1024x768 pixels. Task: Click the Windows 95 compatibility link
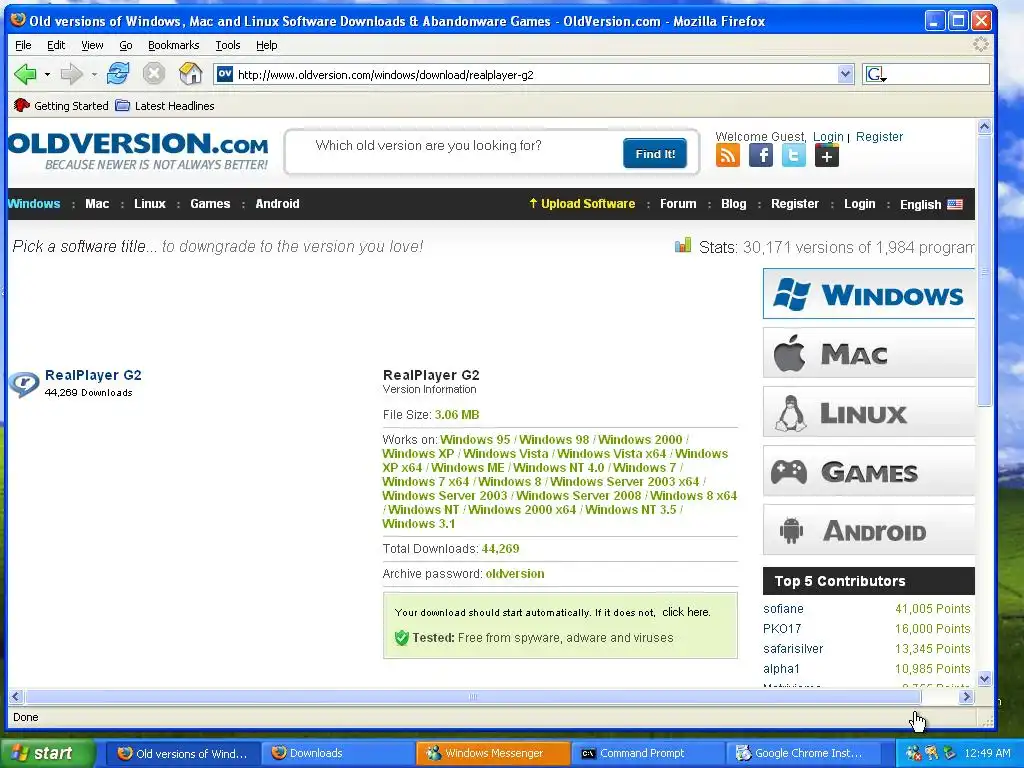coord(475,440)
